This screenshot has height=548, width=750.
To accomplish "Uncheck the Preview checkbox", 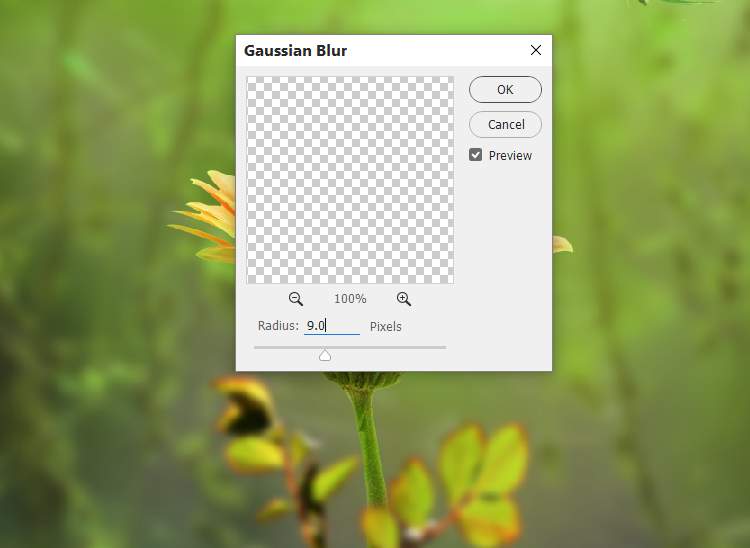I will (x=475, y=155).
